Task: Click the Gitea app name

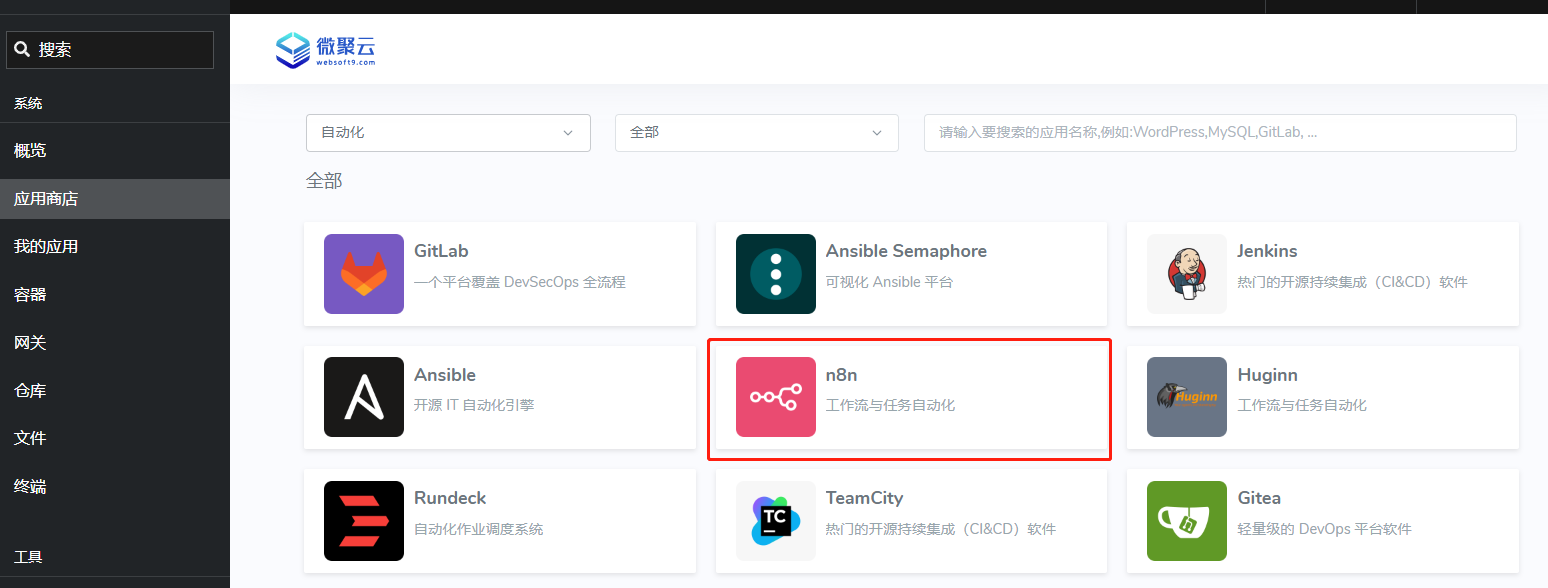Action: tap(1259, 498)
